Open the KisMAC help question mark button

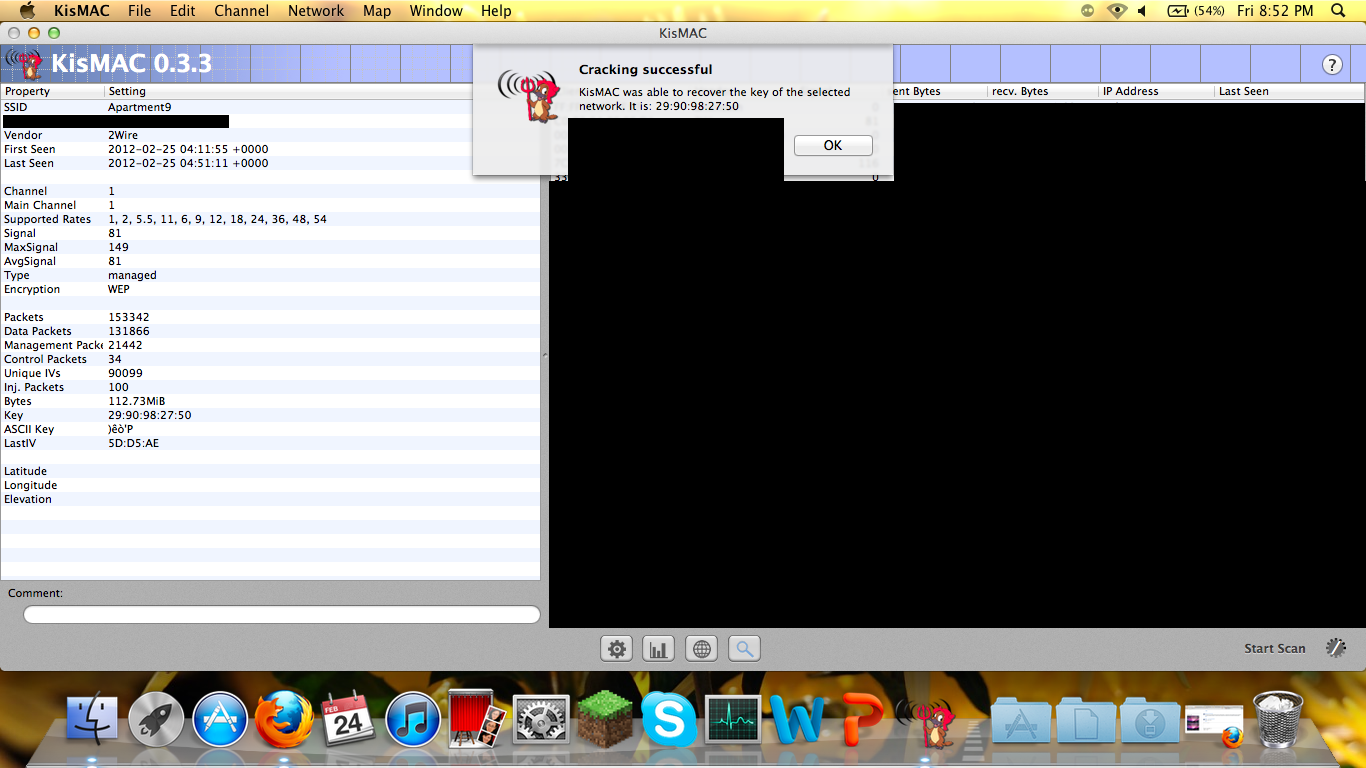[1332, 65]
